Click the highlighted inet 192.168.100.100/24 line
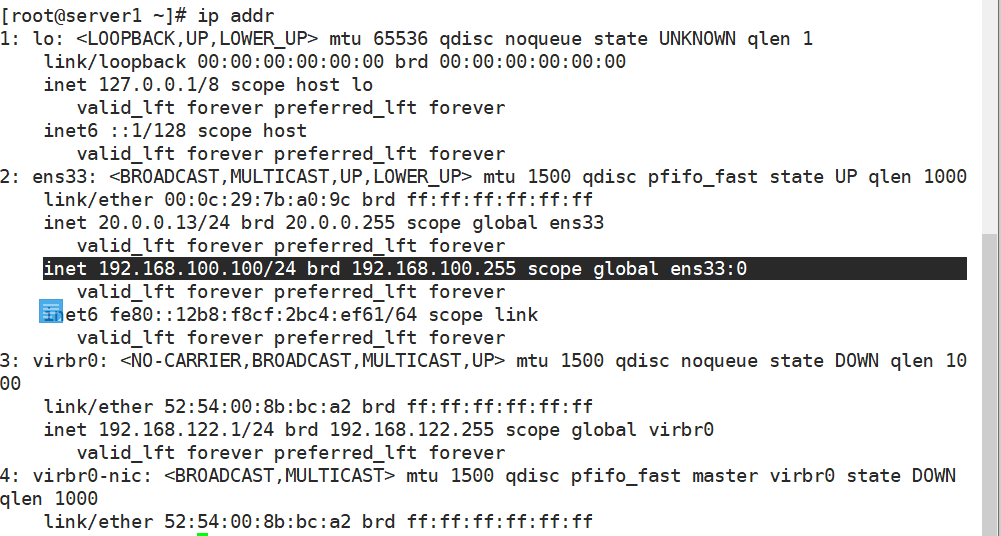Image resolution: width=1001 pixels, height=536 pixels. point(505,269)
